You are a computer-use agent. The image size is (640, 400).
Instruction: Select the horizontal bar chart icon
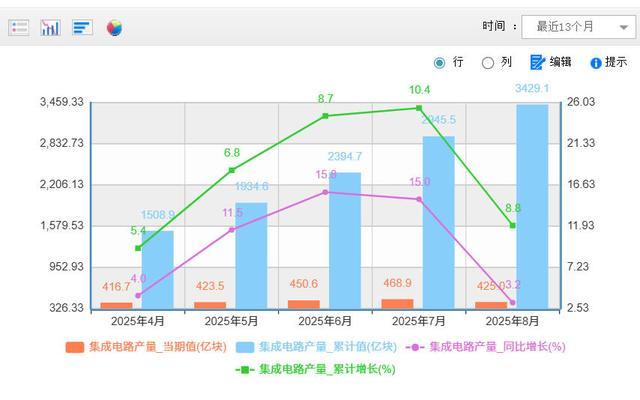click(82, 27)
